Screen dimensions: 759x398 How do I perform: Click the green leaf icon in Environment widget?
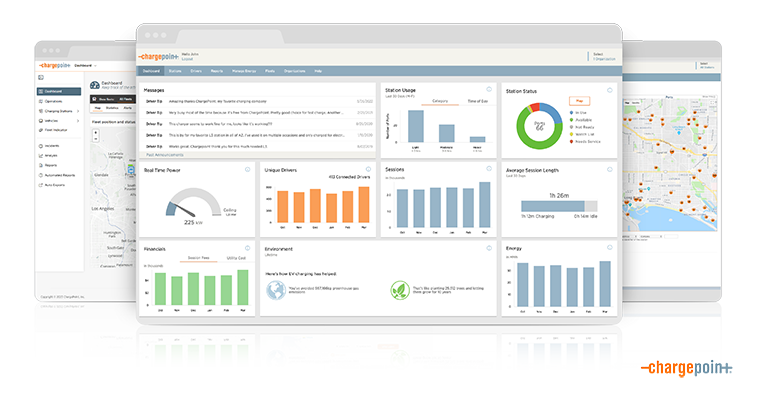pyautogui.click(x=400, y=291)
